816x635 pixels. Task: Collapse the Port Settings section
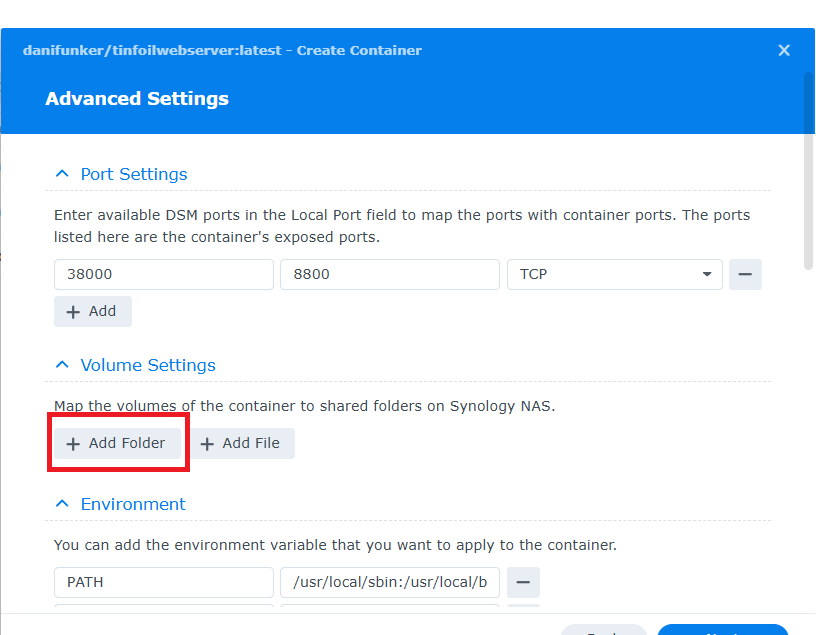click(62, 174)
